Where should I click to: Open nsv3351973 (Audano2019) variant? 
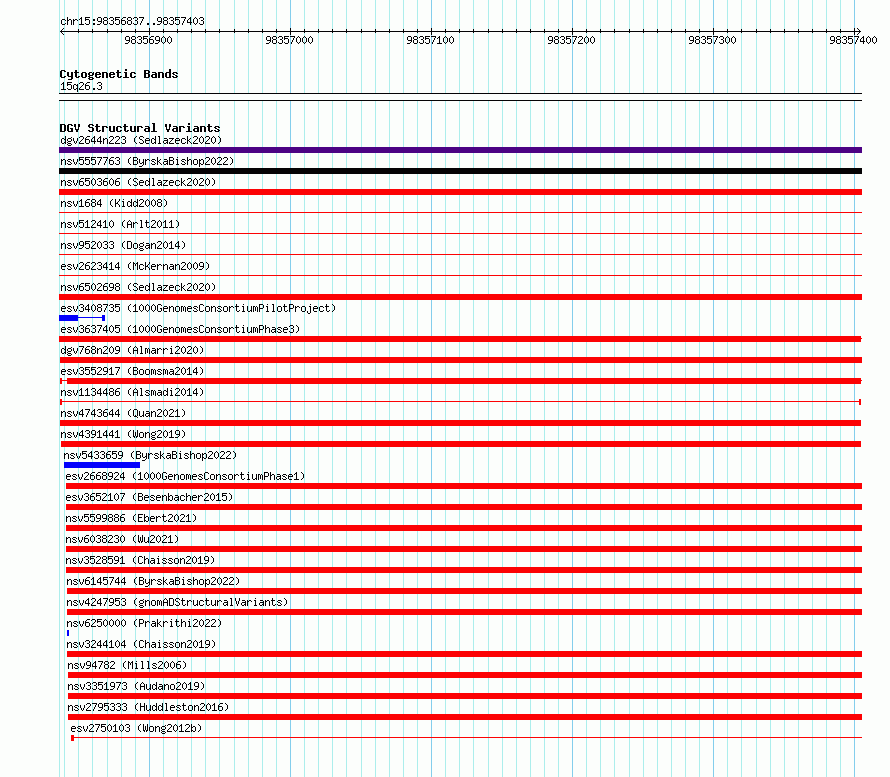[136, 686]
